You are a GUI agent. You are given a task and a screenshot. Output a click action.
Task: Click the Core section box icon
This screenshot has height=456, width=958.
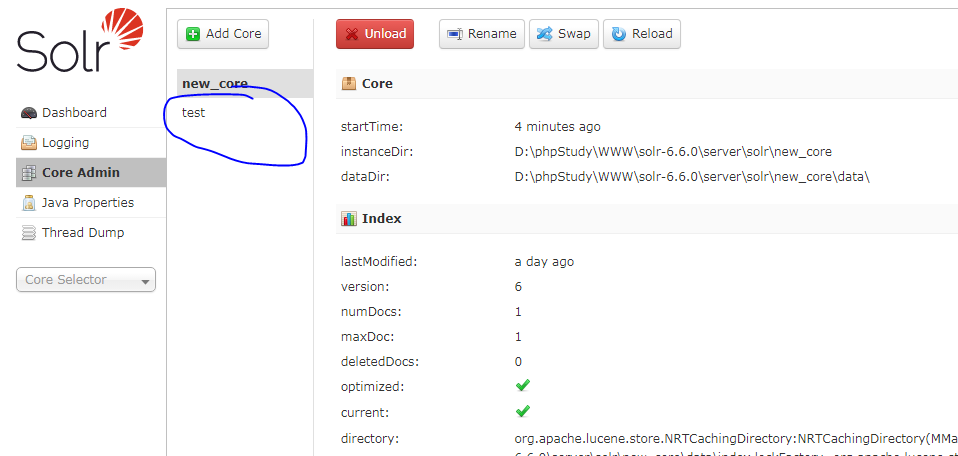pyautogui.click(x=349, y=84)
